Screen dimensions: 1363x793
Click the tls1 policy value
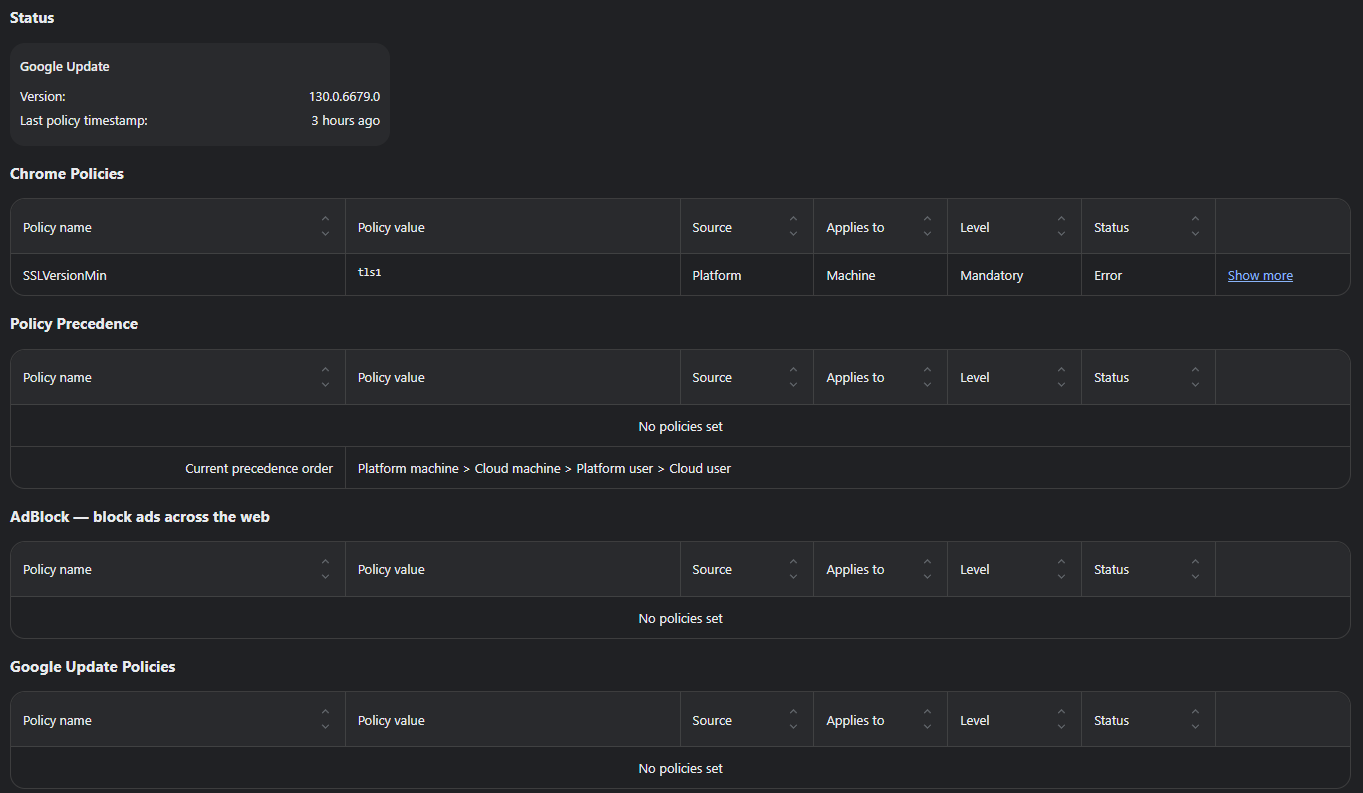coord(370,272)
